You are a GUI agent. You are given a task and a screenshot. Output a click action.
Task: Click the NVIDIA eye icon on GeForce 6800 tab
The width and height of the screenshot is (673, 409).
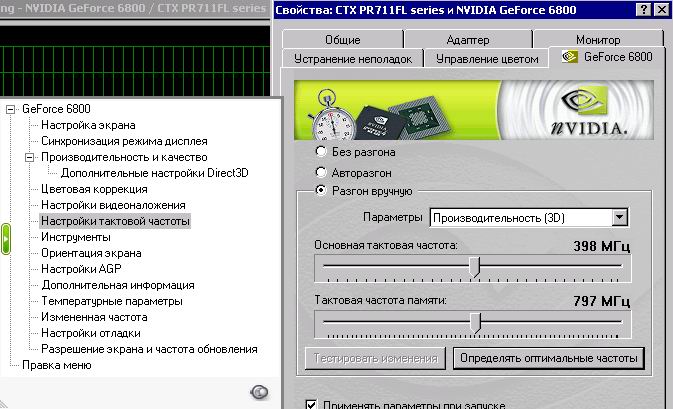point(570,57)
